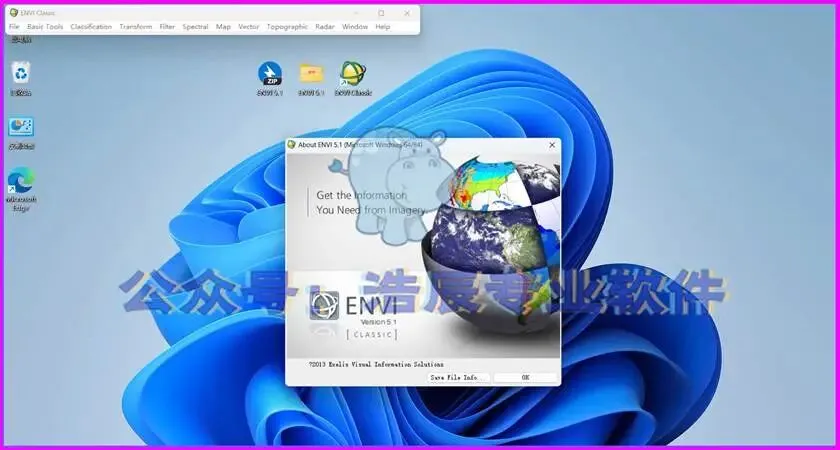
Task: Open the Window menu
Action: pyautogui.click(x=355, y=26)
